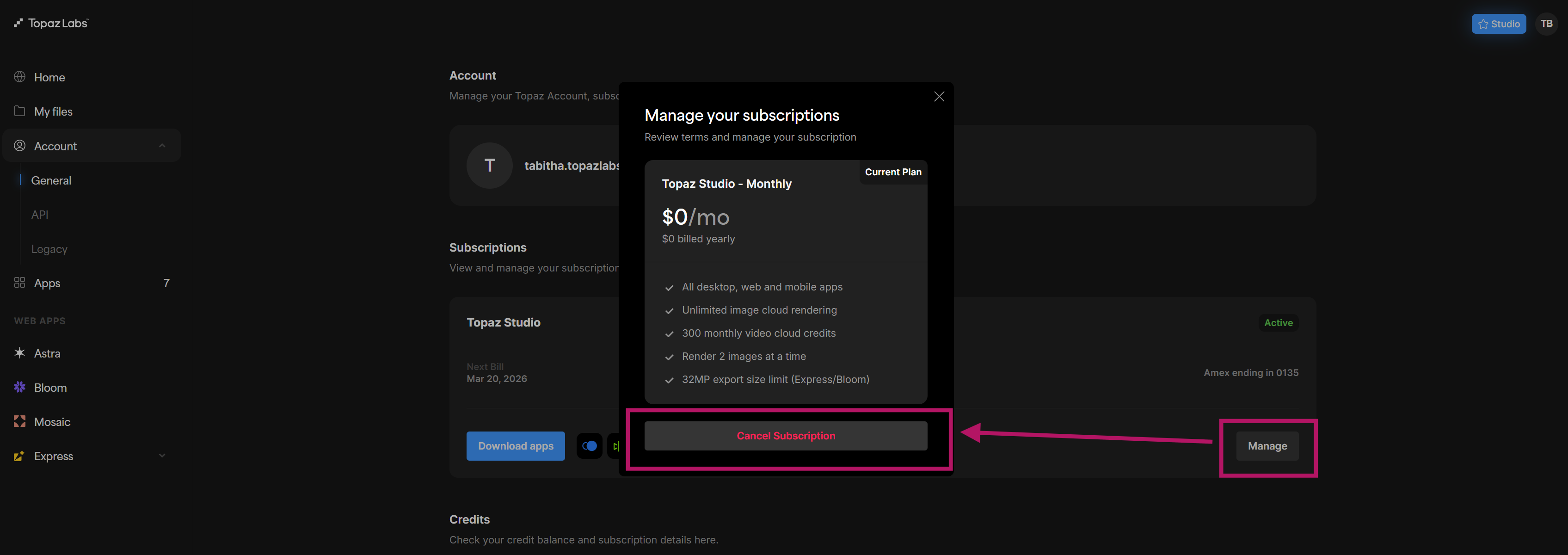Open the Apps section
The width and height of the screenshot is (1568, 555).
point(47,283)
